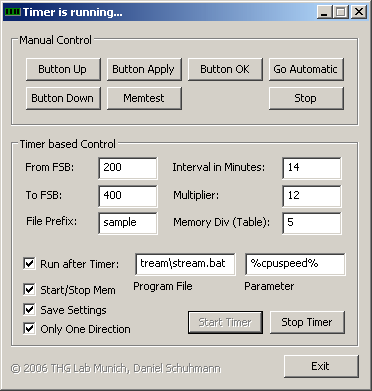
Task: Click the Multiplier: label
Action: click(196, 195)
